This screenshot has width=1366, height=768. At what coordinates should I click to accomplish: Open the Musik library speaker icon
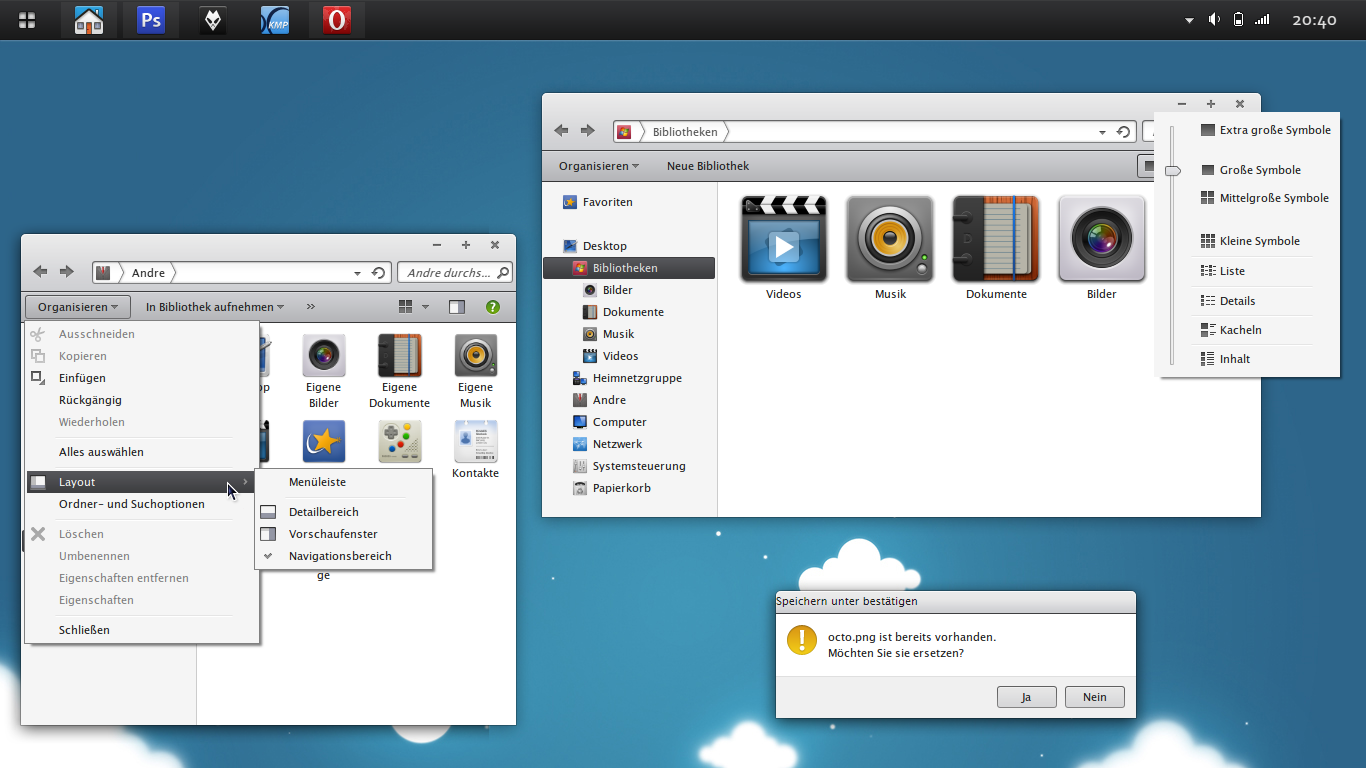click(x=890, y=239)
